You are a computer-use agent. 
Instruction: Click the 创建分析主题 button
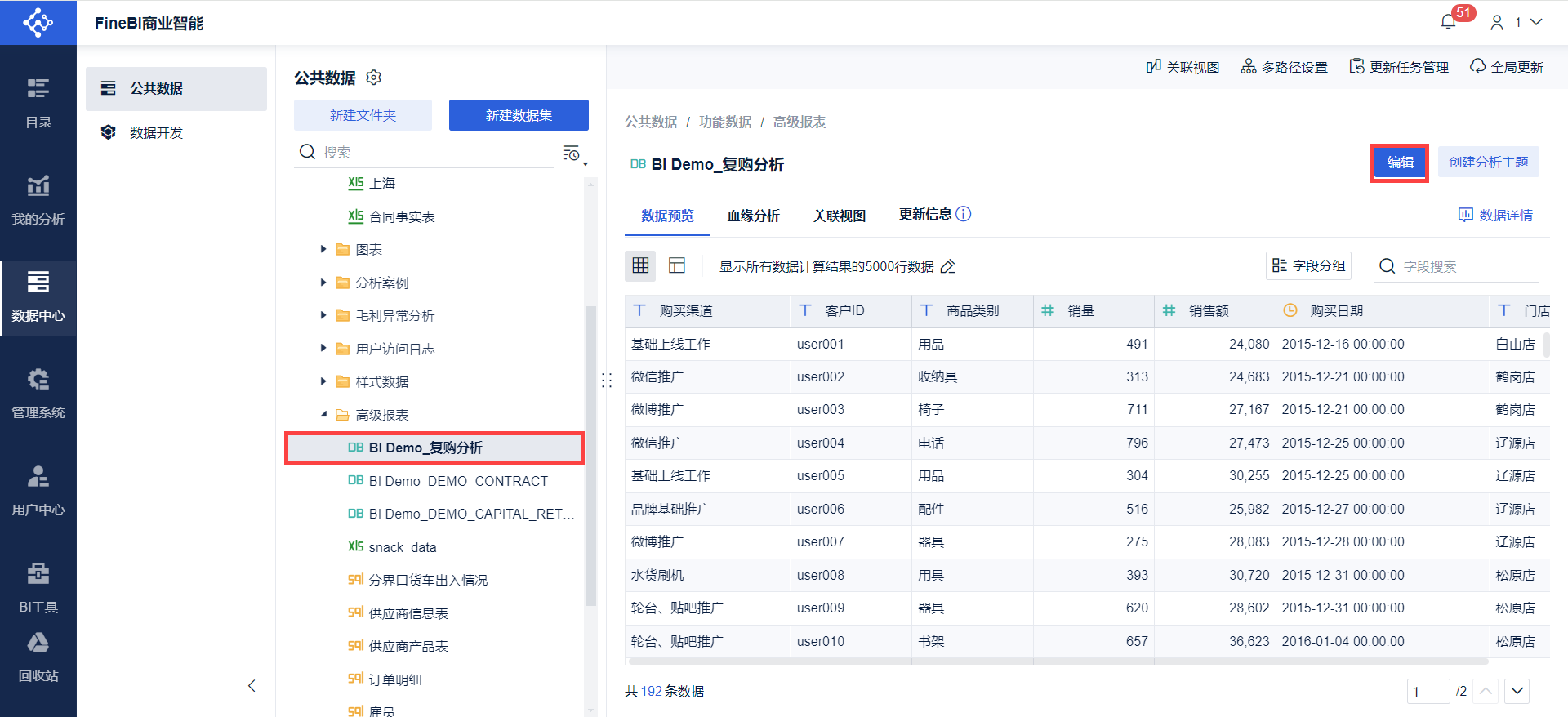1489,163
